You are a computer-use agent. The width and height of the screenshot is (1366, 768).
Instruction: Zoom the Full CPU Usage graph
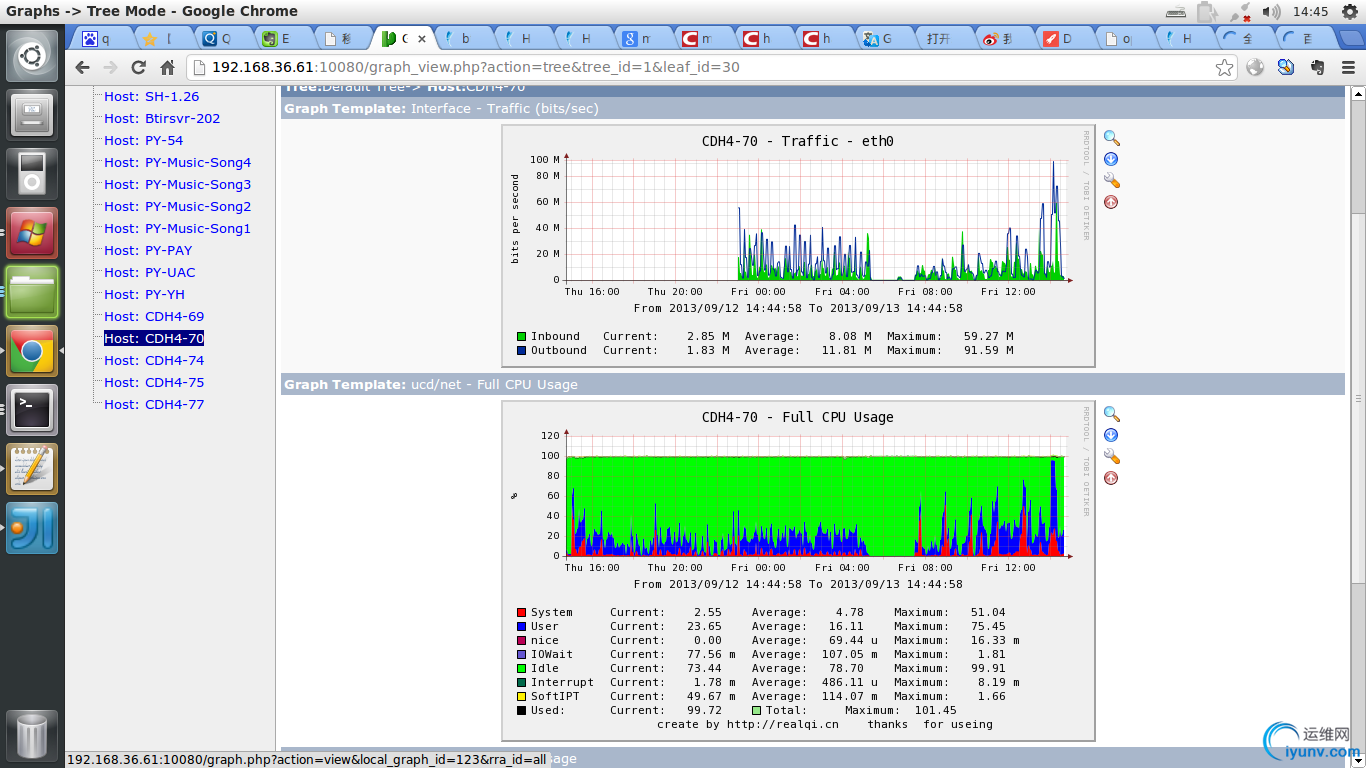(x=1111, y=414)
